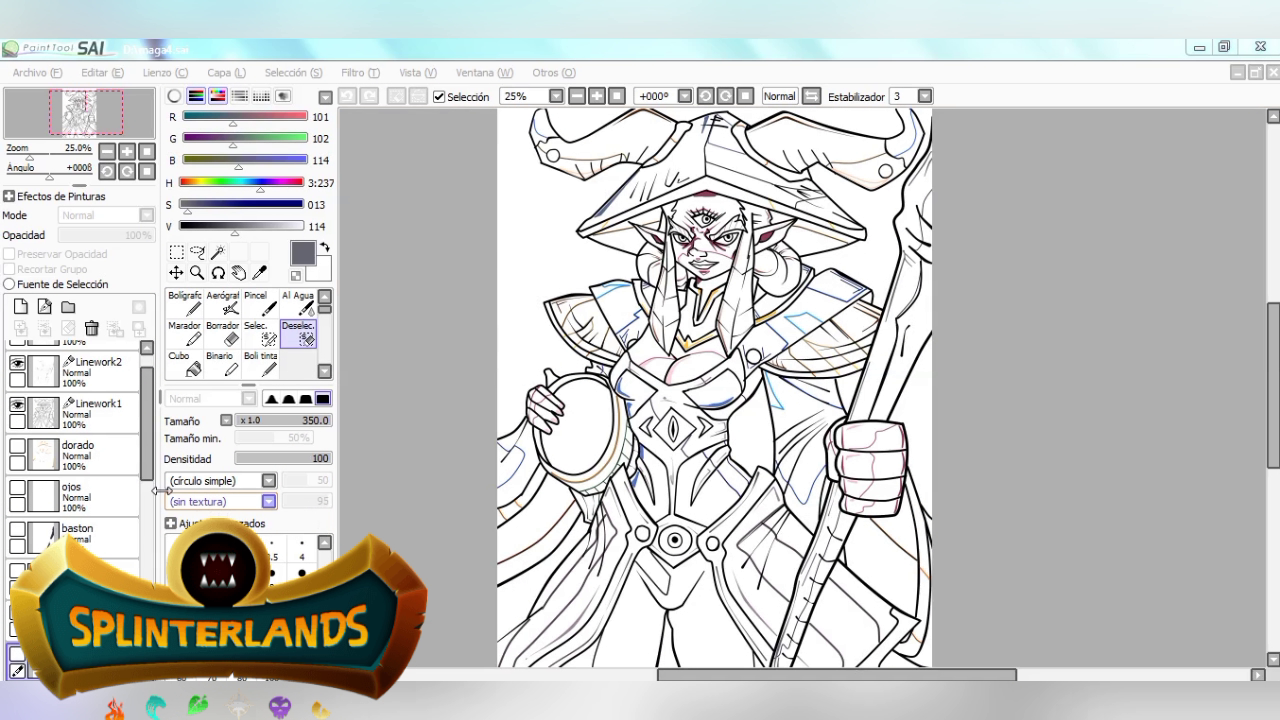Select the Borrador eraser tool
Image resolution: width=1280 pixels, height=720 pixels.
coord(222,334)
